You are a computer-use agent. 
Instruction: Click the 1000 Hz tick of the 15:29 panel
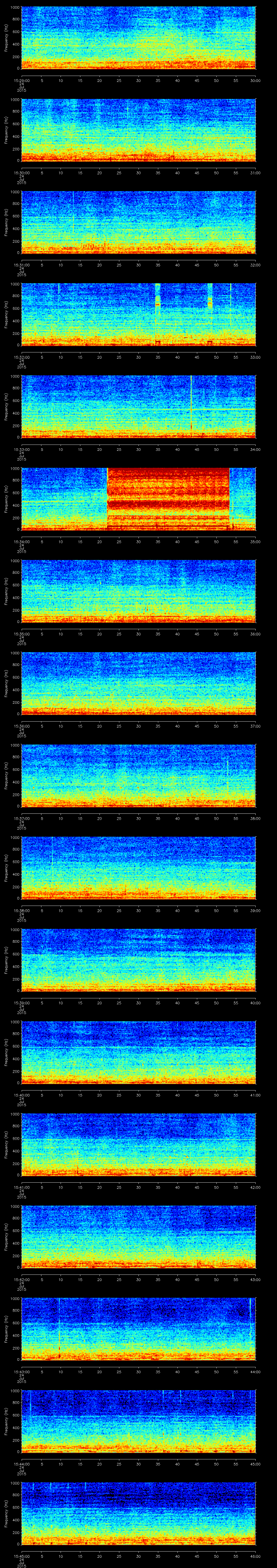point(15,7)
